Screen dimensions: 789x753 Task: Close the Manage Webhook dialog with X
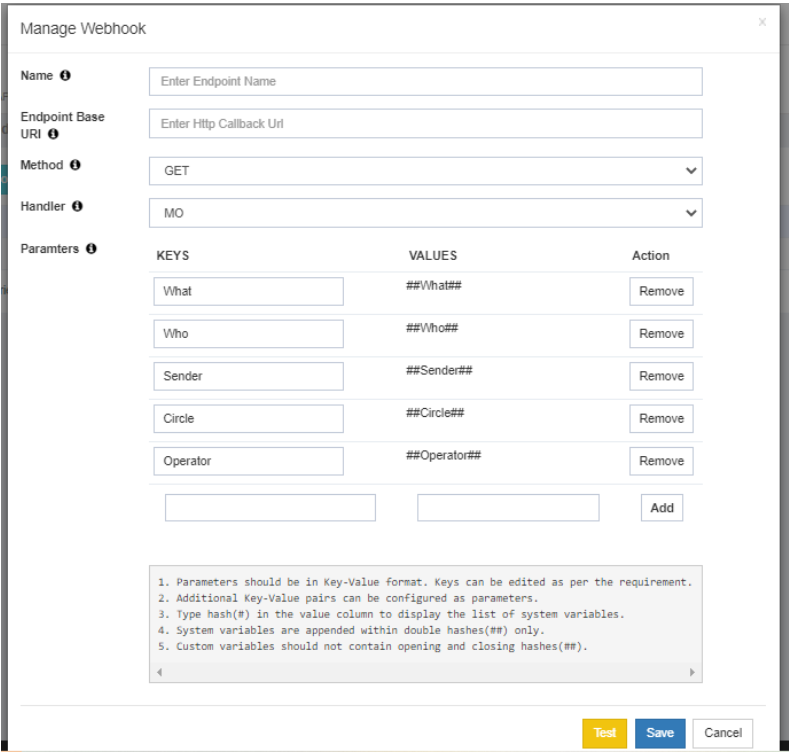click(x=762, y=22)
